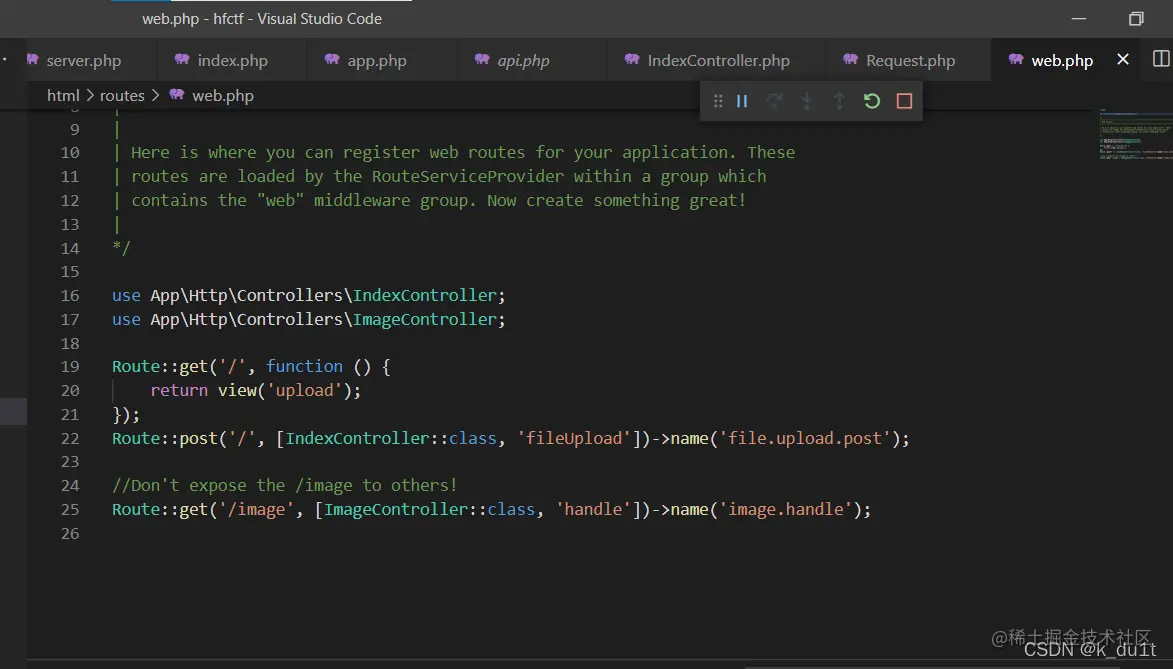Image resolution: width=1173 pixels, height=669 pixels.
Task: Click the debug Step Into arrow
Action: [x=806, y=101]
